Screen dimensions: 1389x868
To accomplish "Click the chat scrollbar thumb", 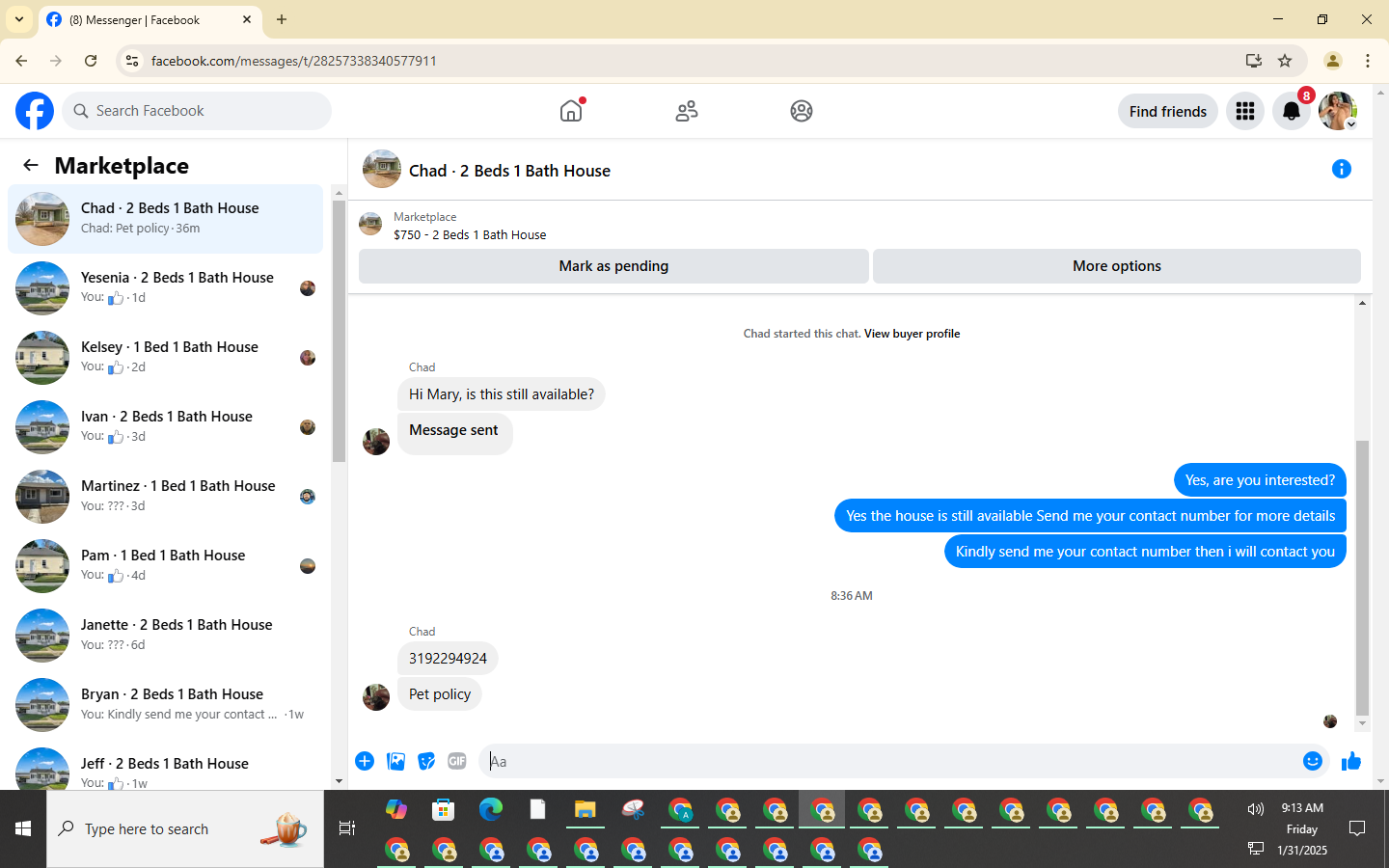I will (1362, 578).
